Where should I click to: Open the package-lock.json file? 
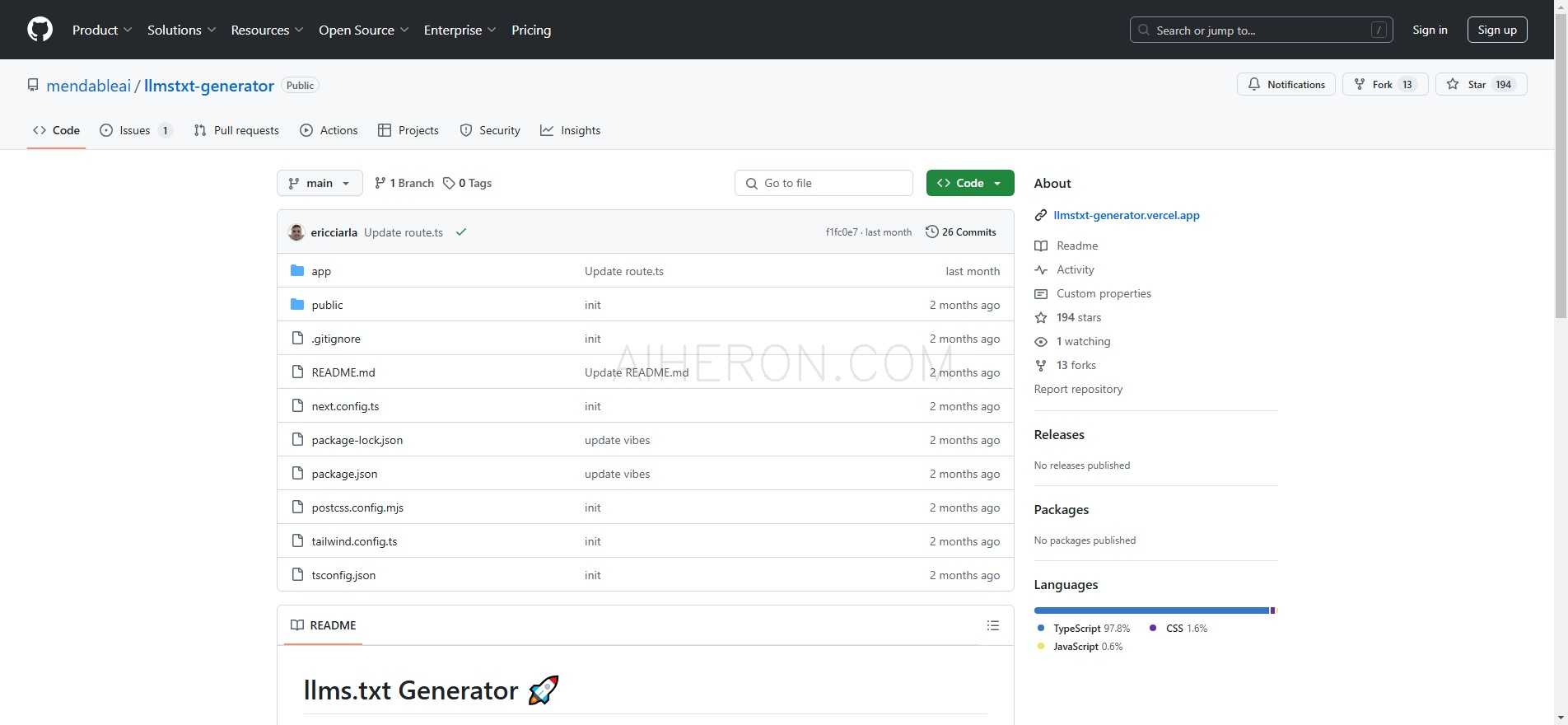pyautogui.click(x=357, y=440)
